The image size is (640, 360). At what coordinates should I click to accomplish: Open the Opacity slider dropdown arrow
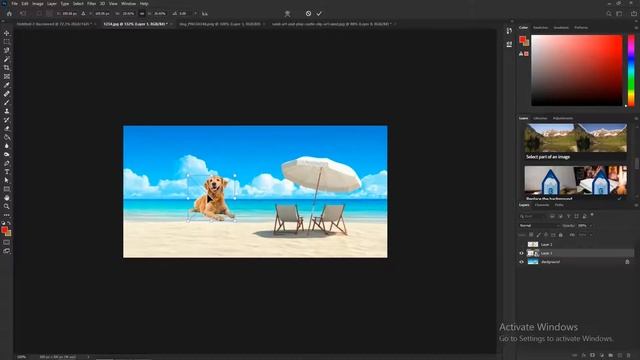tap(590, 226)
